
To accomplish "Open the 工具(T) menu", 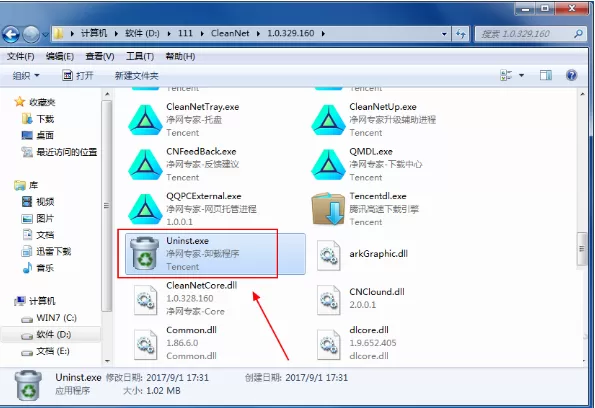I will (x=140, y=57).
